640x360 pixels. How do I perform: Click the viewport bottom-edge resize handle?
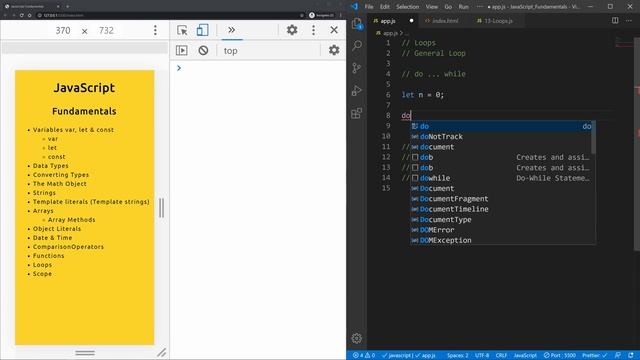point(85,353)
